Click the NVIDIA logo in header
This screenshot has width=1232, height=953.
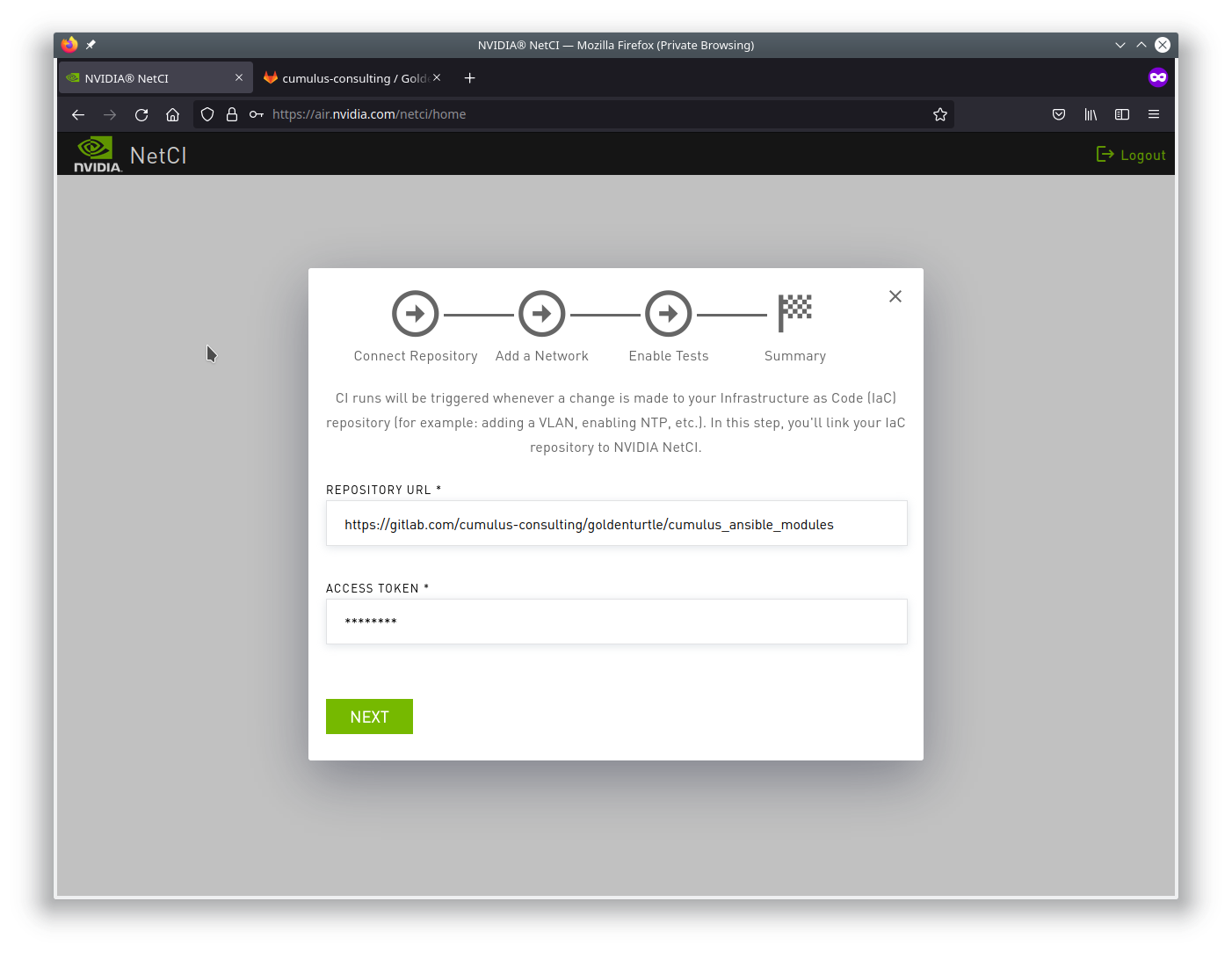(97, 155)
